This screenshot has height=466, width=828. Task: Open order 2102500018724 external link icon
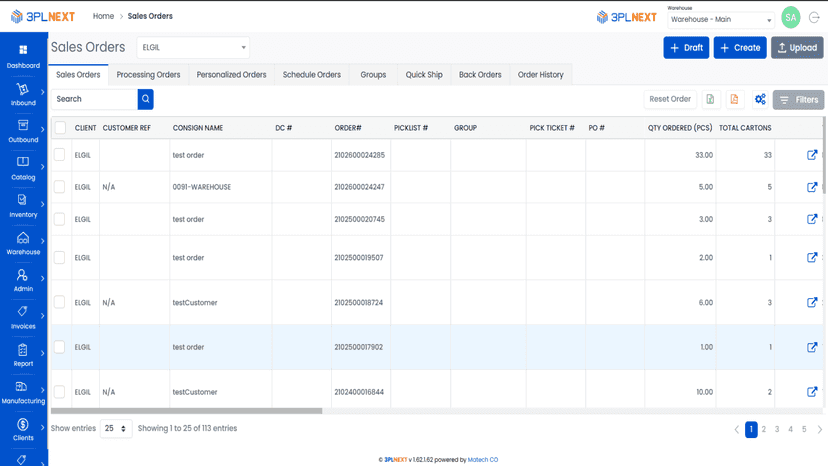(812, 302)
